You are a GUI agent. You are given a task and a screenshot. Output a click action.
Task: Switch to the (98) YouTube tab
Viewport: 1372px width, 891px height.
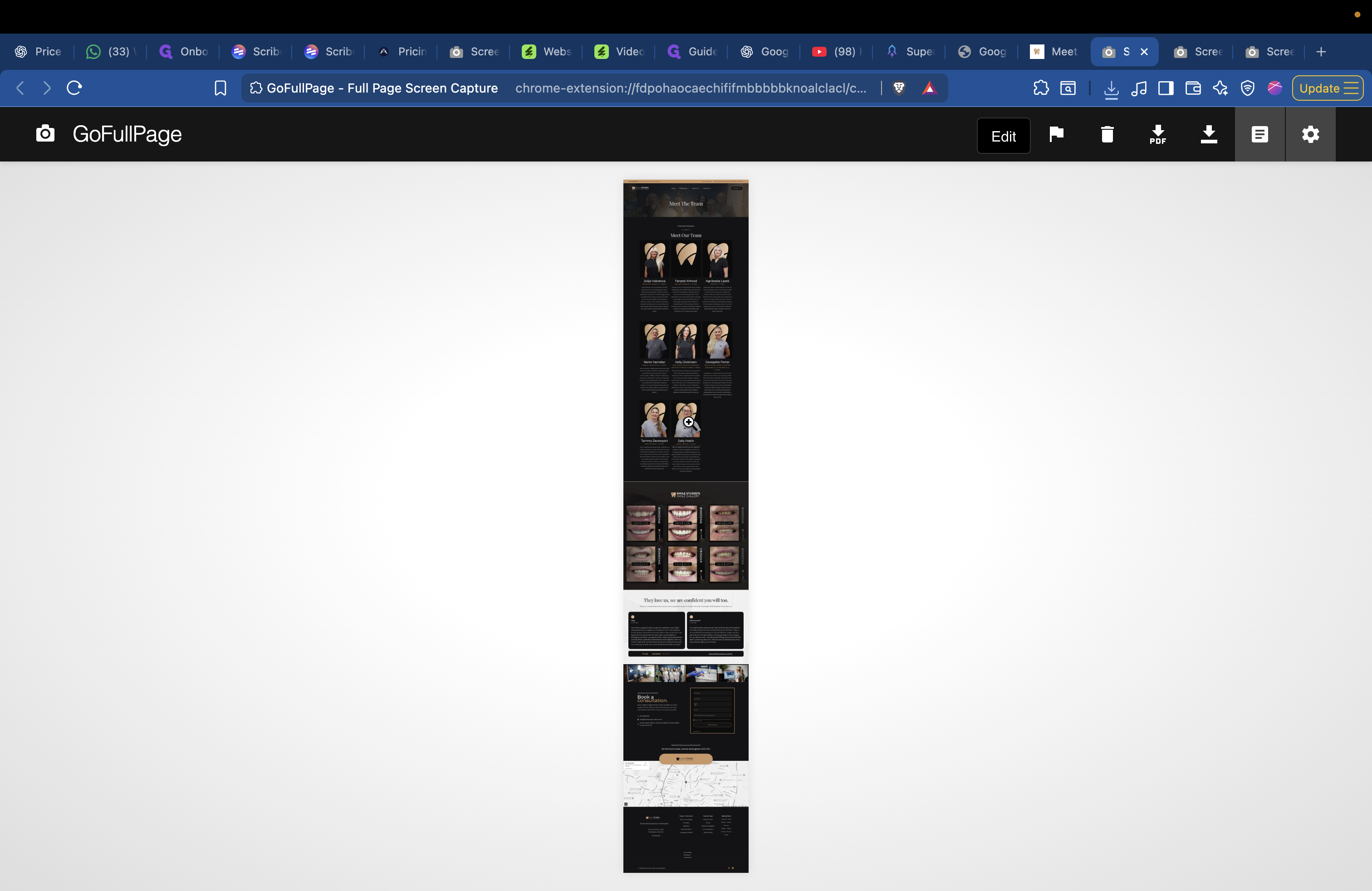pos(836,51)
